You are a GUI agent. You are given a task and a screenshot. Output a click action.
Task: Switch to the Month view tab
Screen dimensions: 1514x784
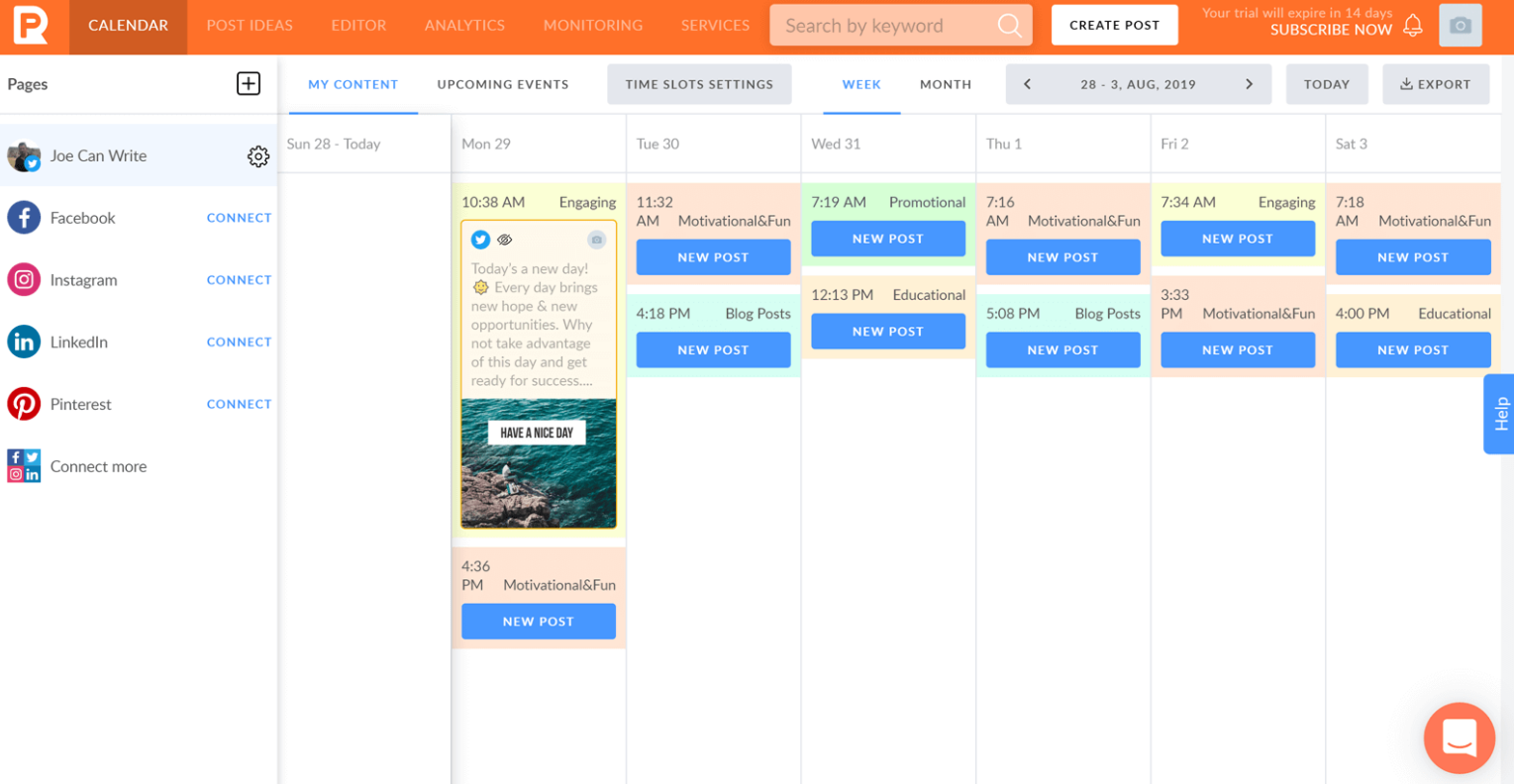(x=945, y=84)
